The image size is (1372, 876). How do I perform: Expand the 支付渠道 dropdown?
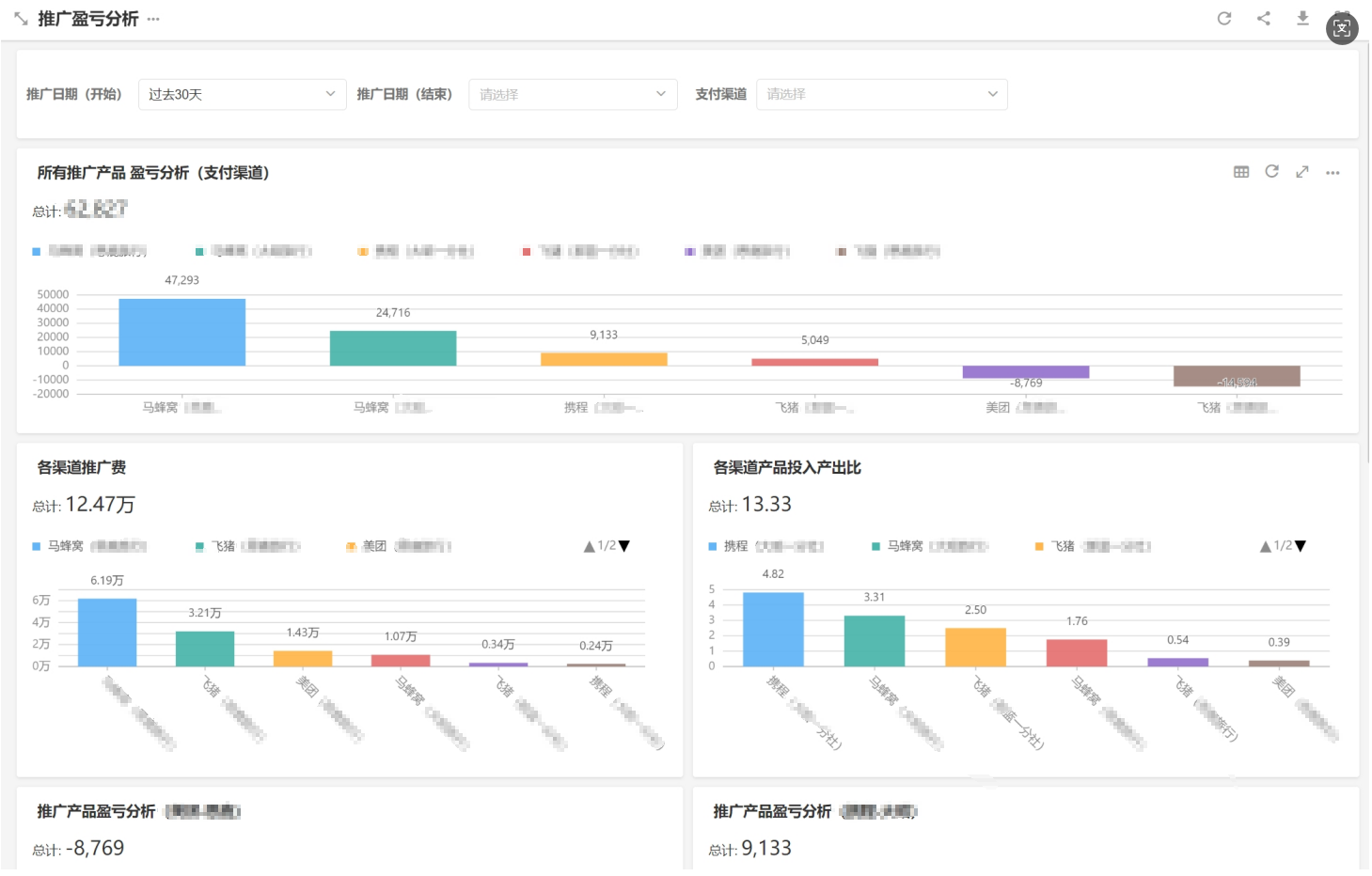[881, 94]
